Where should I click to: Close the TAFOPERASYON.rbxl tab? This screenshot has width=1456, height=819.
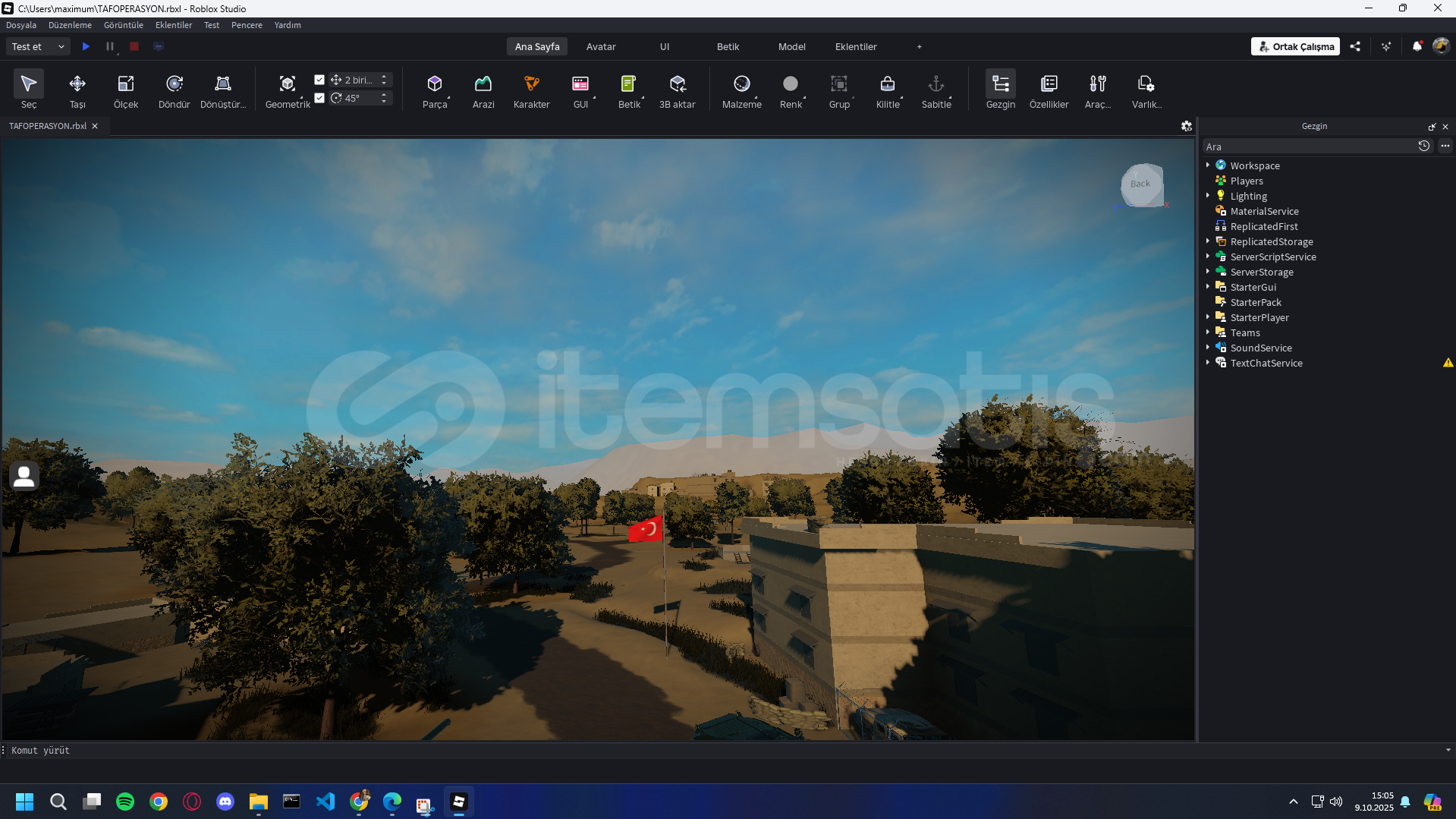coord(95,126)
